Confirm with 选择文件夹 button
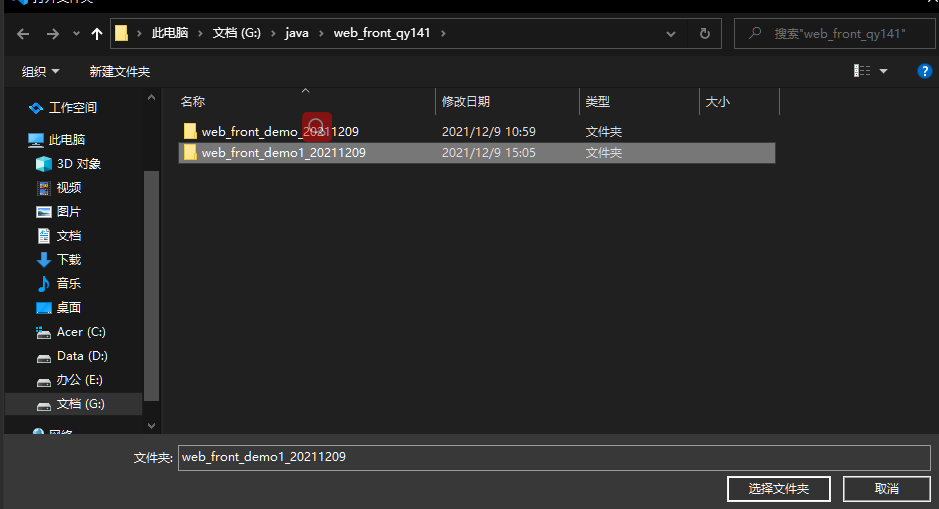 pyautogui.click(x=779, y=489)
